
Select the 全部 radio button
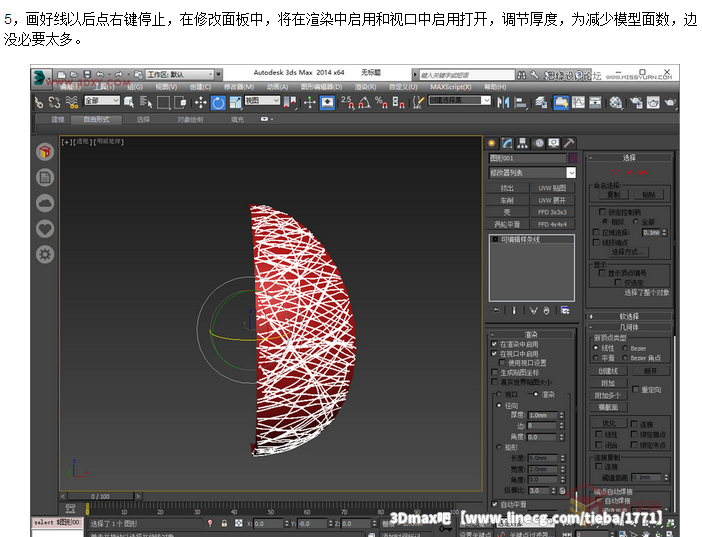pos(634,222)
